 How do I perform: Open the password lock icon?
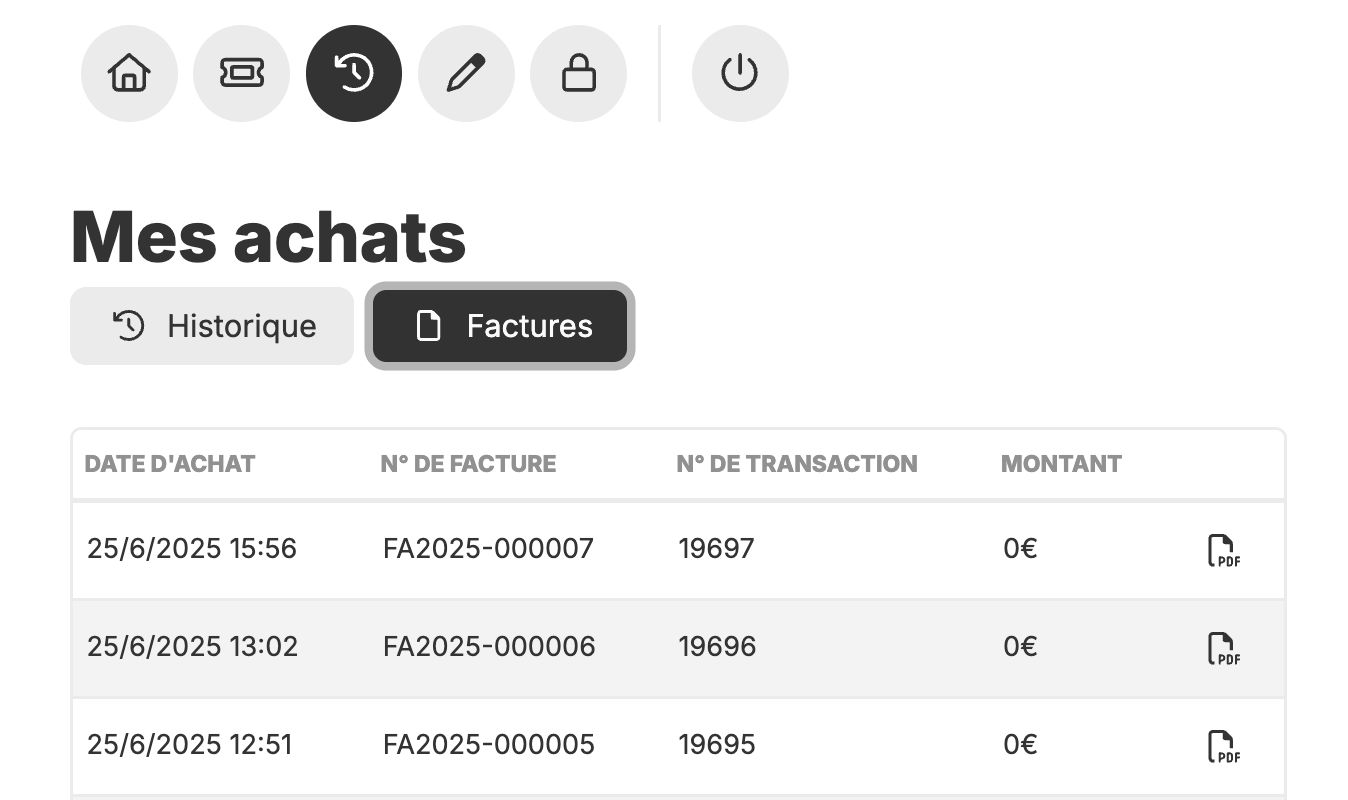coord(578,74)
